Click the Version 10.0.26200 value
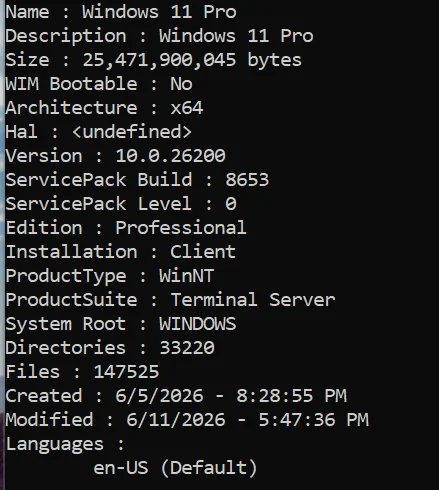This screenshot has width=439, height=490. coord(170,156)
